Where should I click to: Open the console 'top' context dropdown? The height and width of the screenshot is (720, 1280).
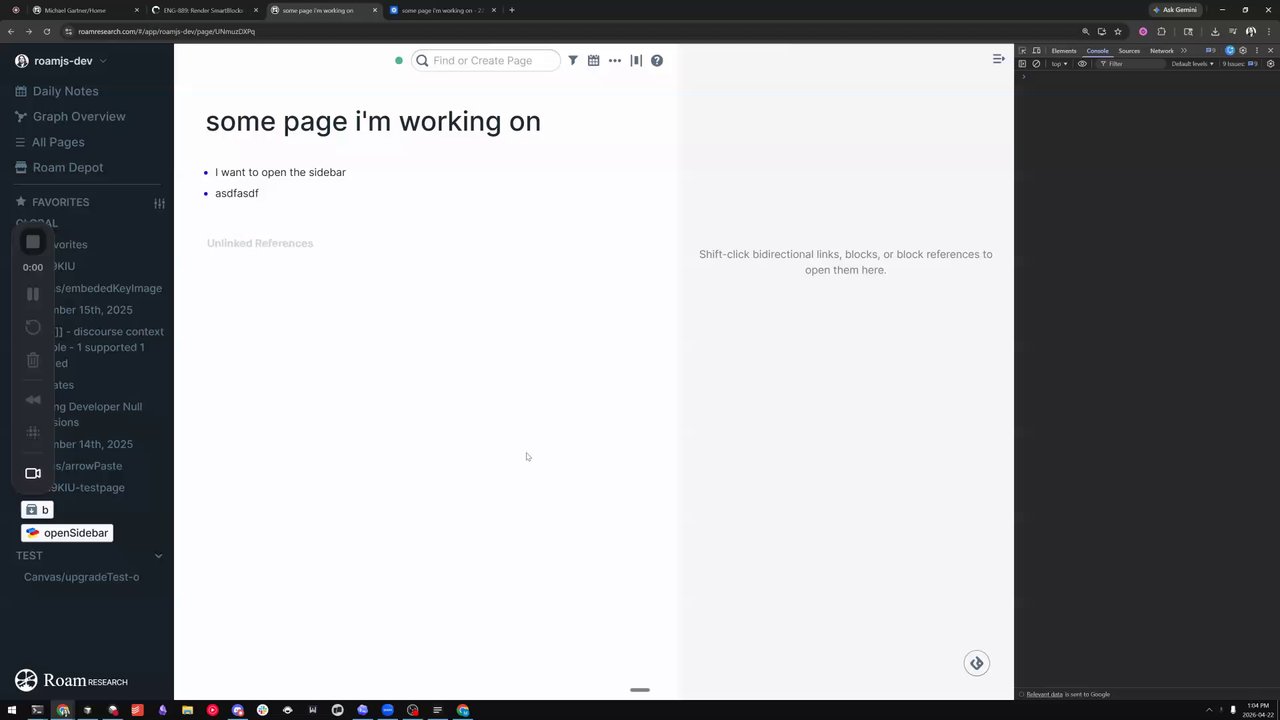pyautogui.click(x=1059, y=64)
